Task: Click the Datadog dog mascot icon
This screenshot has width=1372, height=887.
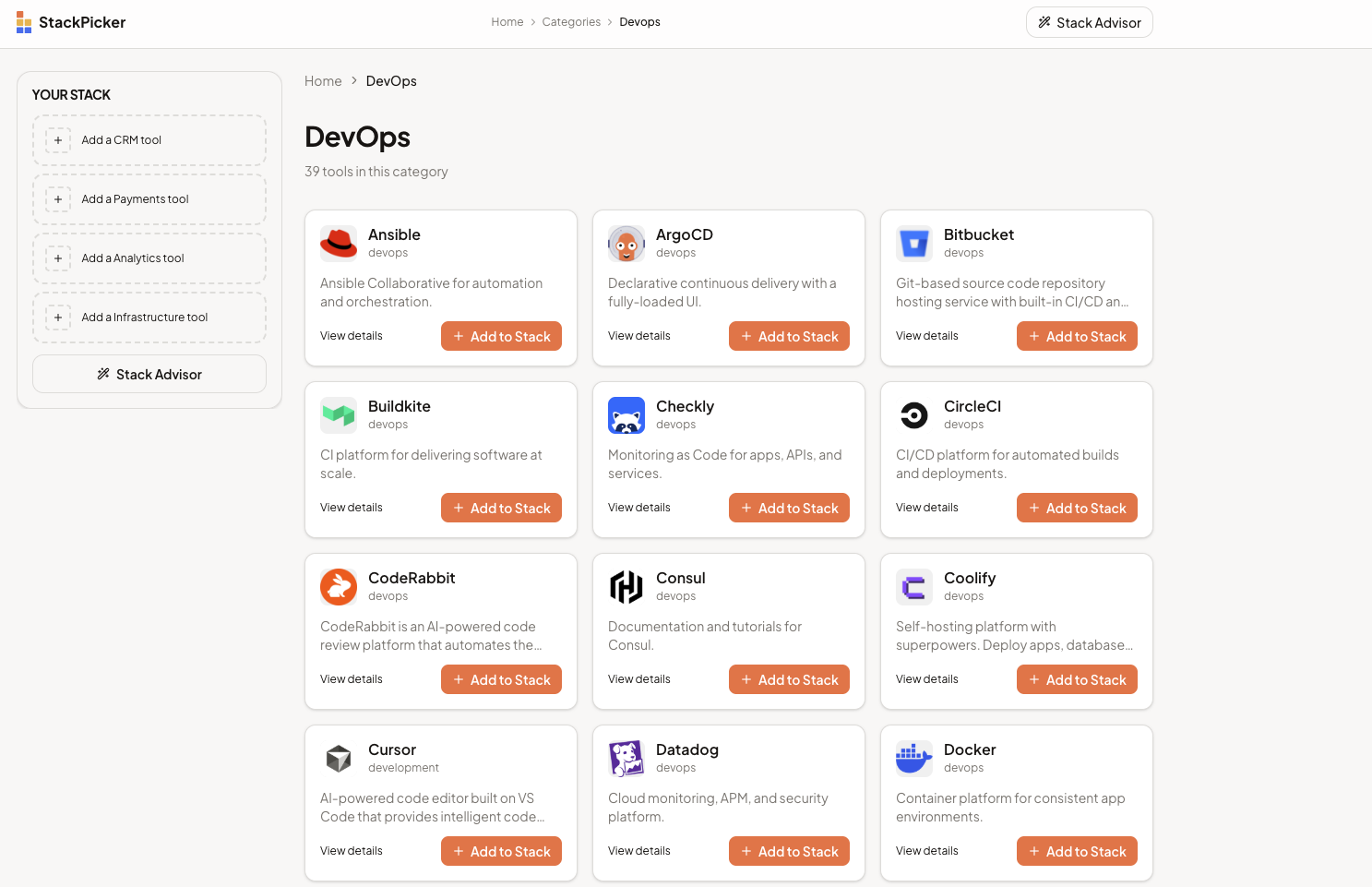Action: click(x=626, y=758)
